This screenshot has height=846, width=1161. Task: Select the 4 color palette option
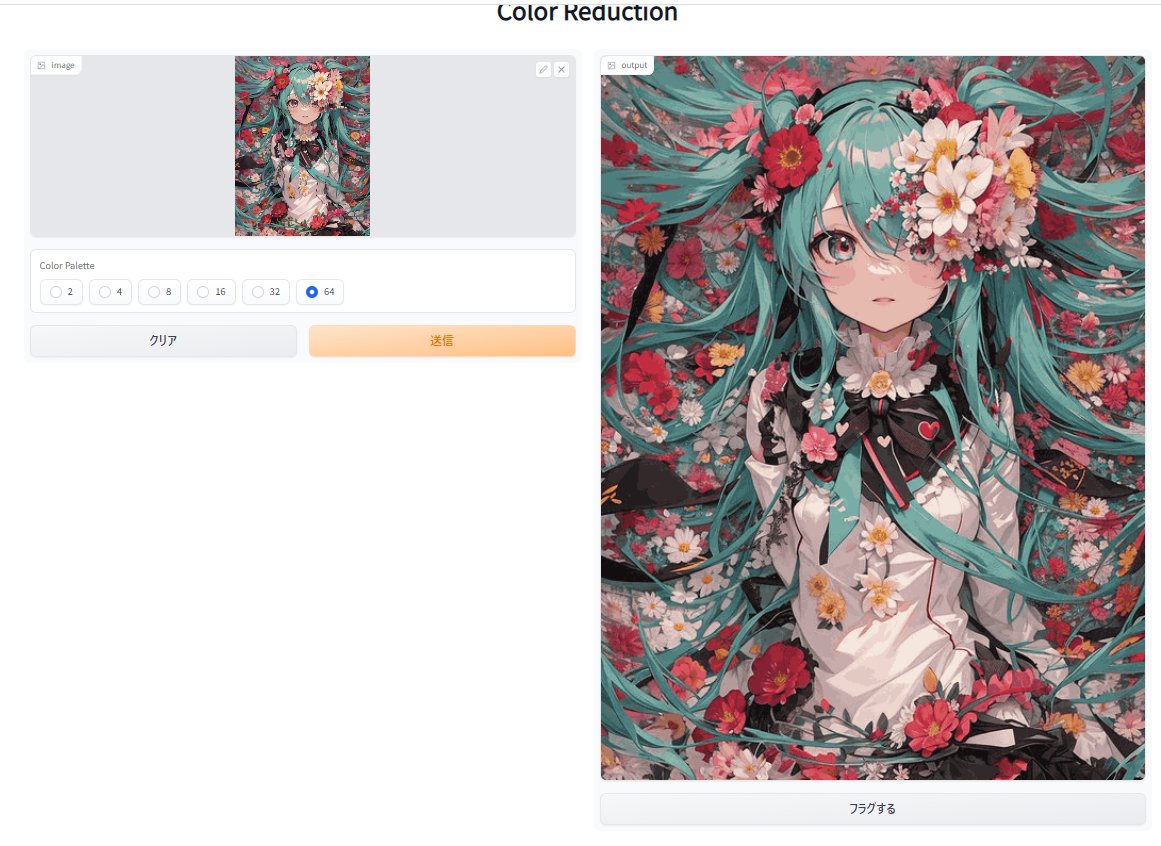(x=110, y=292)
